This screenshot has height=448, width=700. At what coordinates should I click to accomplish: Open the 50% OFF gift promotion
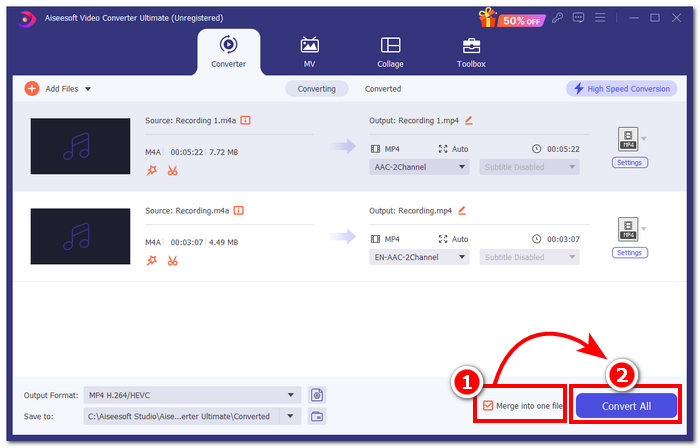pyautogui.click(x=512, y=18)
